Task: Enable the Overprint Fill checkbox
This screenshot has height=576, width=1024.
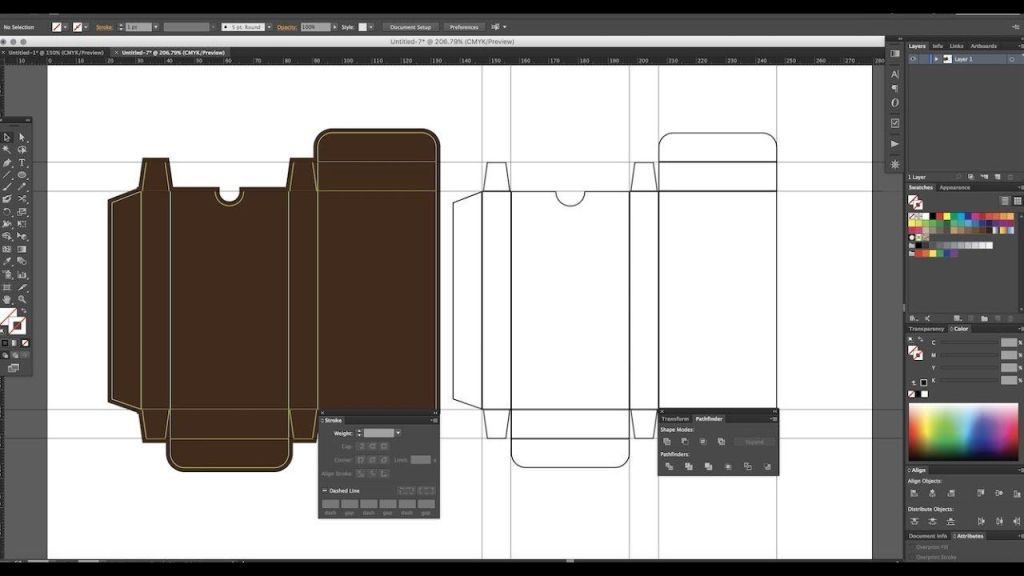Action: tap(912, 547)
